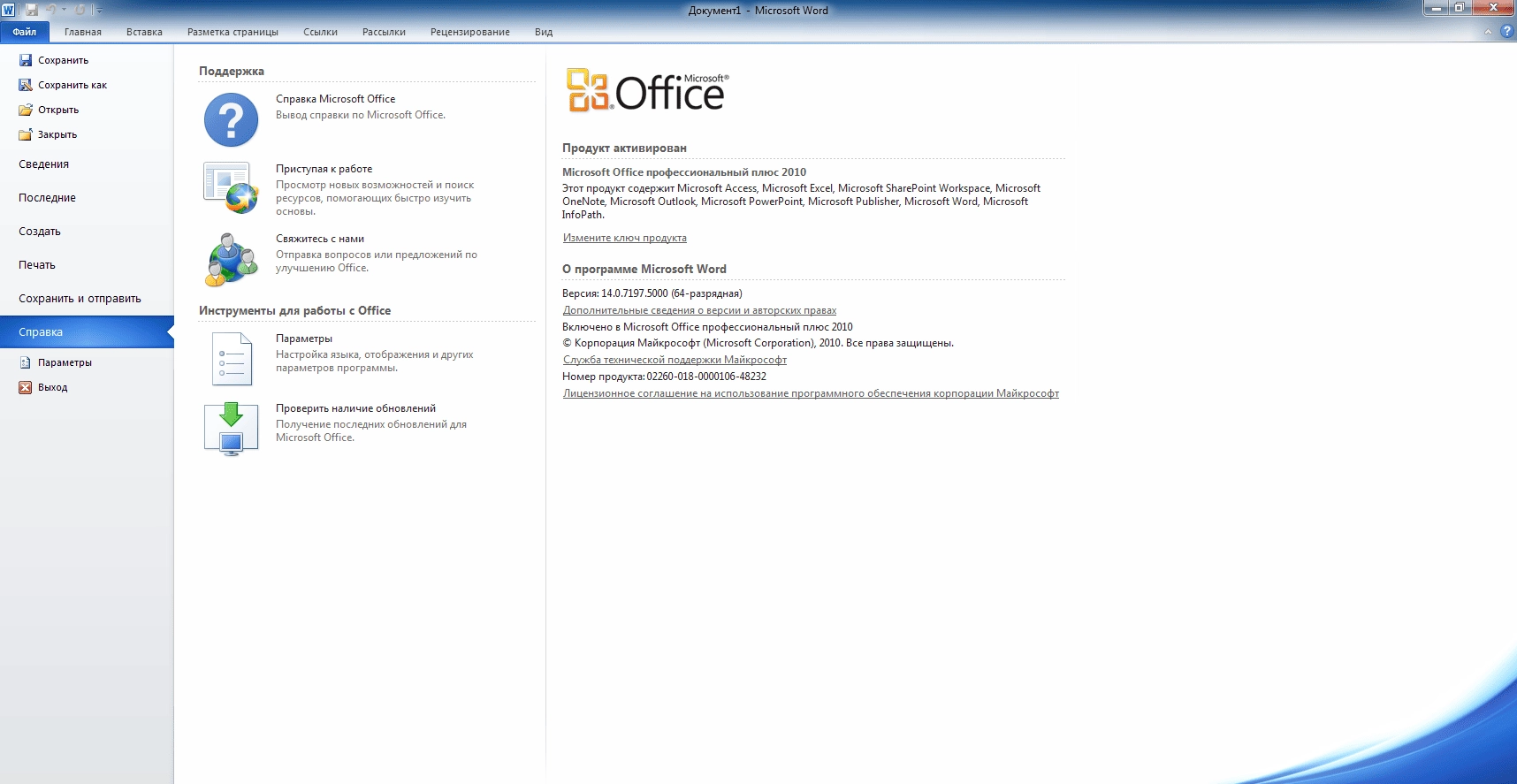The image size is (1517, 784).
Task: Click the Save As icon in sidebar
Action: click(x=26, y=85)
